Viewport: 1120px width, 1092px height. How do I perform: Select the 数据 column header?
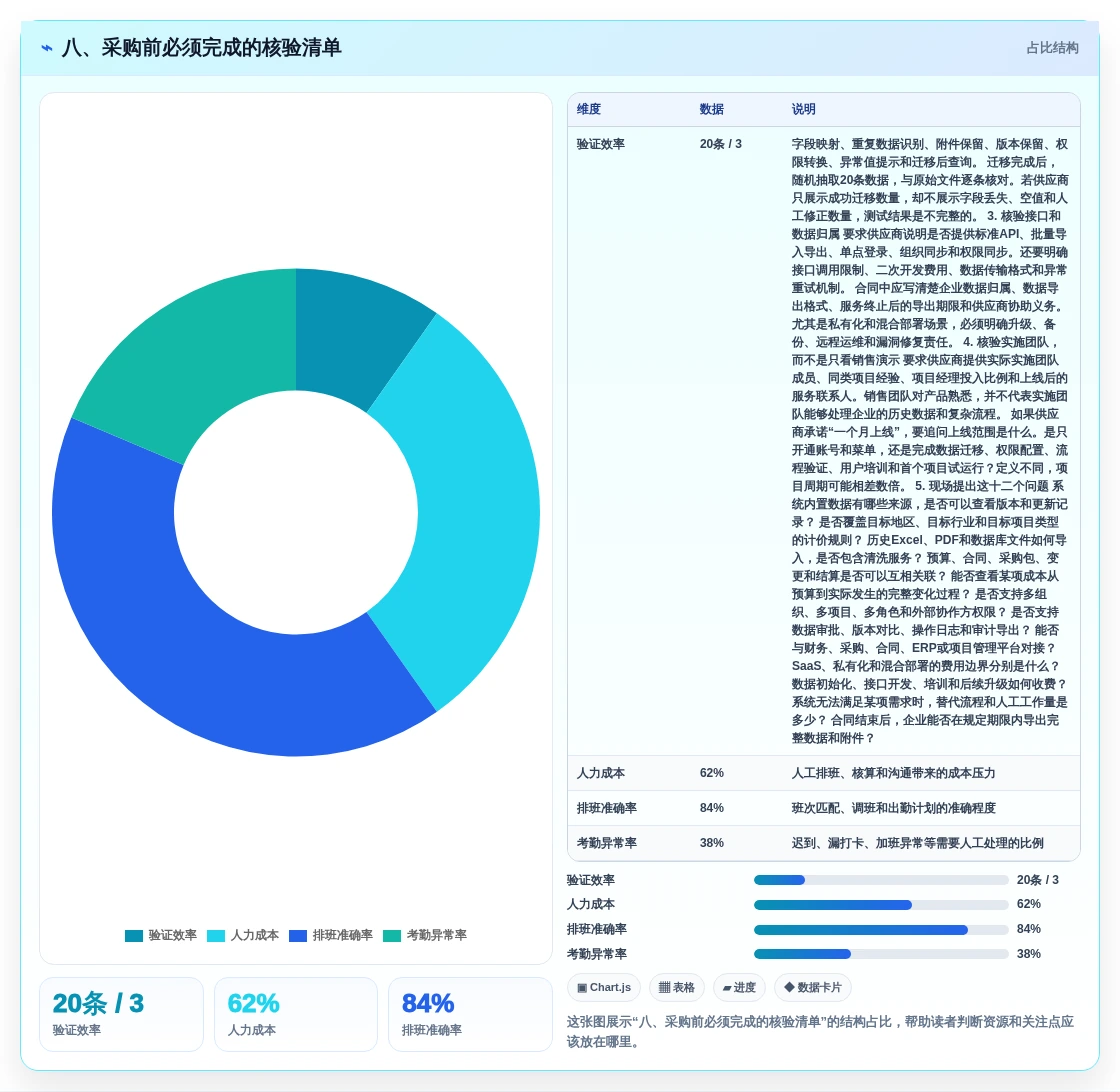[x=711, y=109]
